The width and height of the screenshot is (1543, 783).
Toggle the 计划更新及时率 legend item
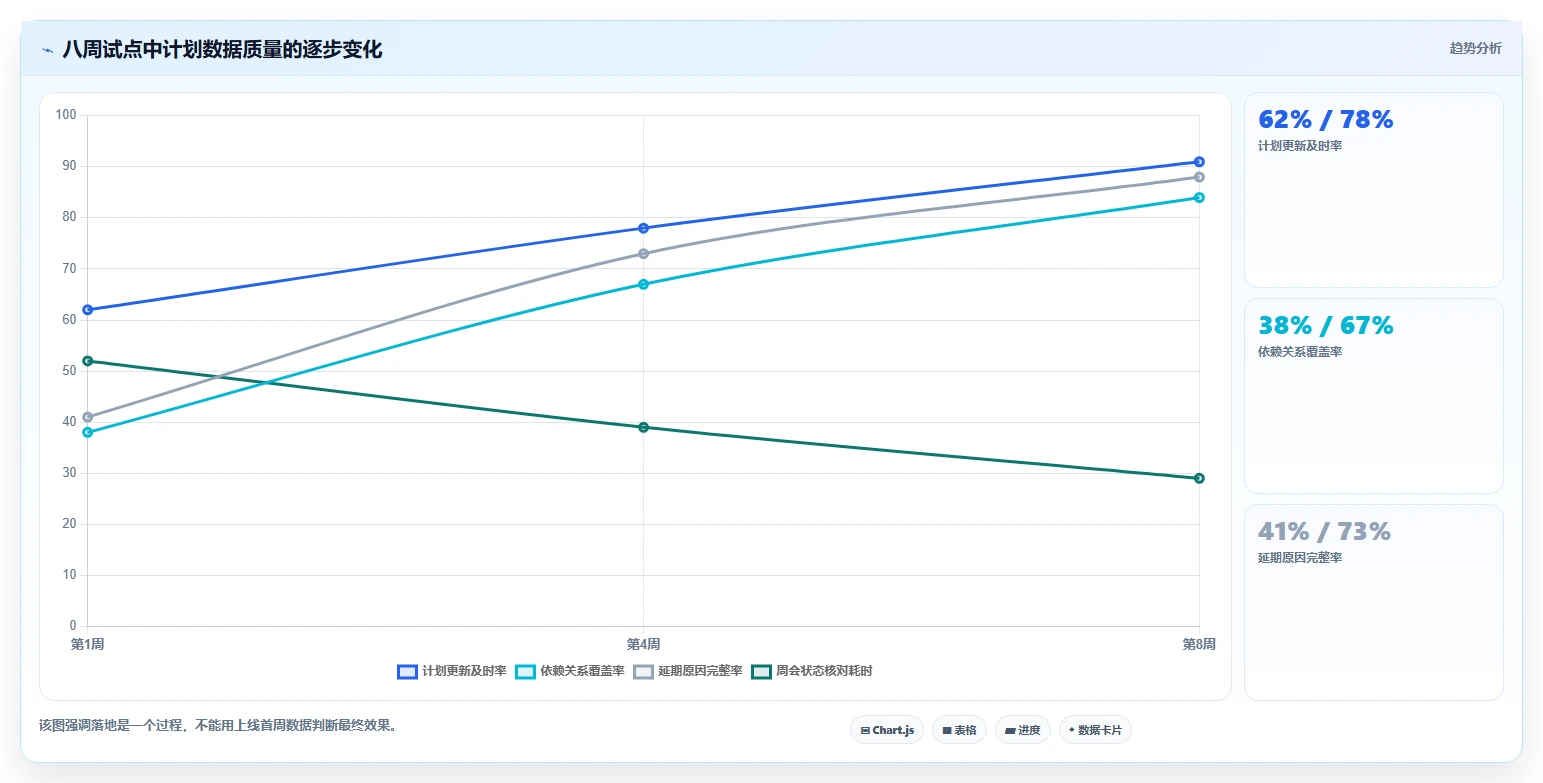tap(452, 672)
